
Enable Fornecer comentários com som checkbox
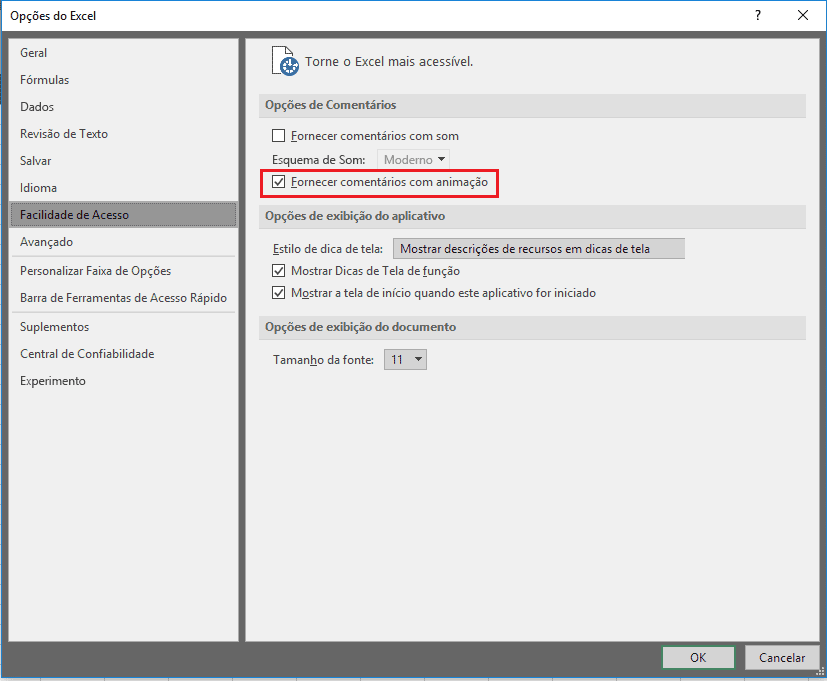pyautogui.click(x=279, y=136)
